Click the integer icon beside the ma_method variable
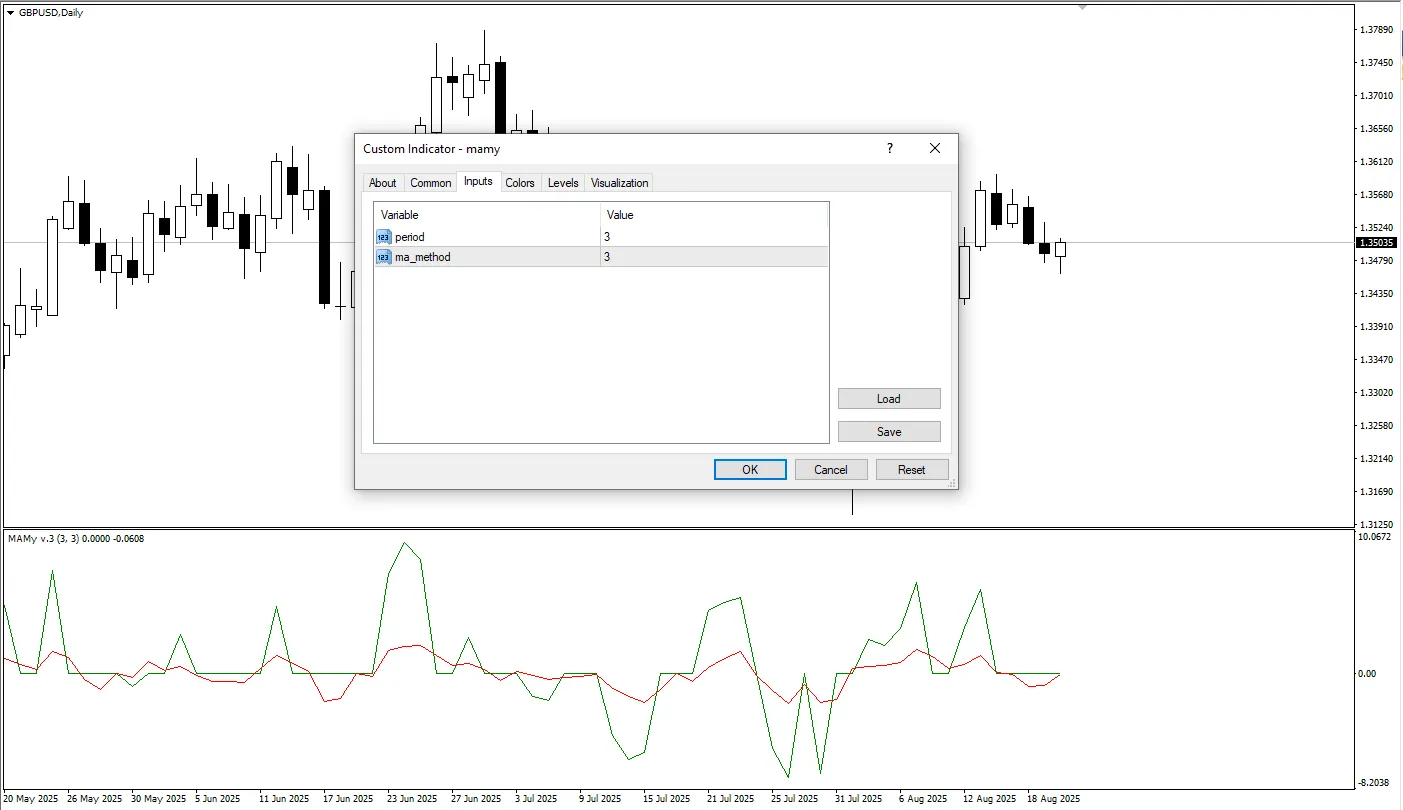 pos(384,257)
